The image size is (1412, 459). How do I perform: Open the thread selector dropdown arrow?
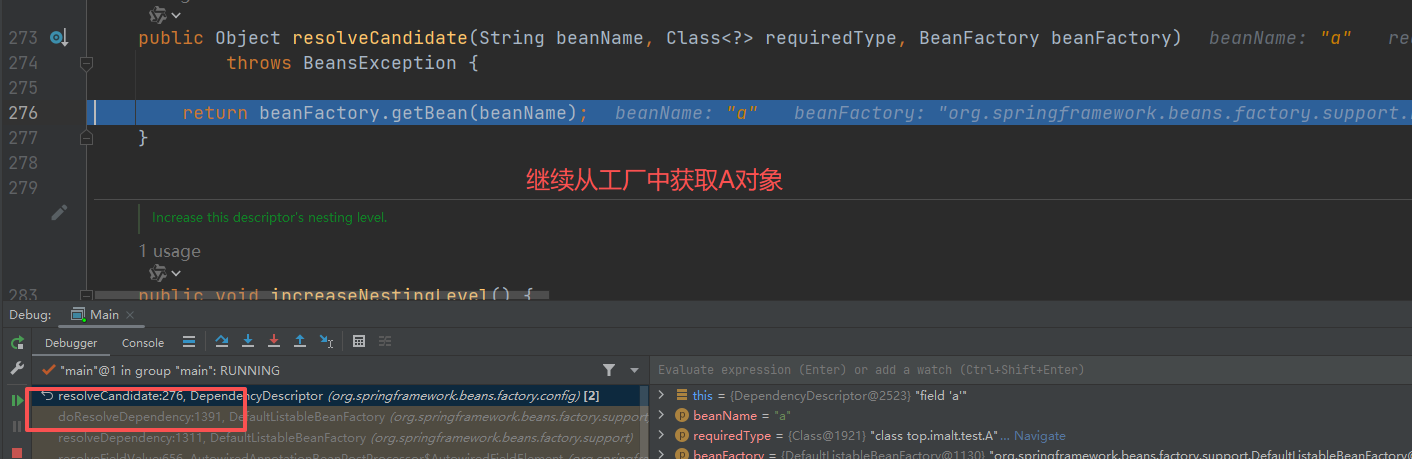click(633, 370)
